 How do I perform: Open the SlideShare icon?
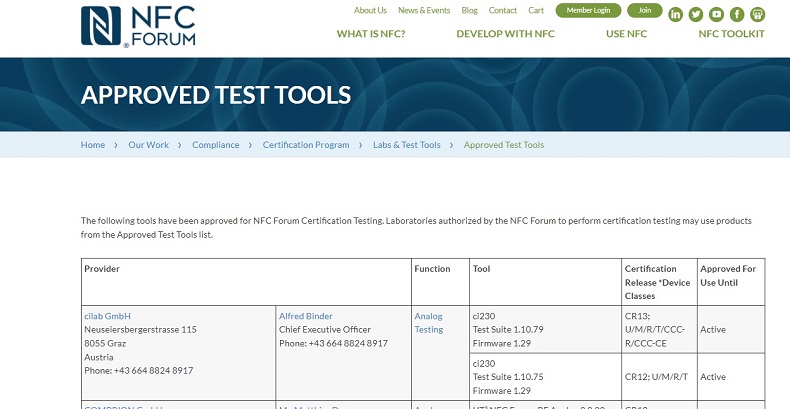(757, 15)
